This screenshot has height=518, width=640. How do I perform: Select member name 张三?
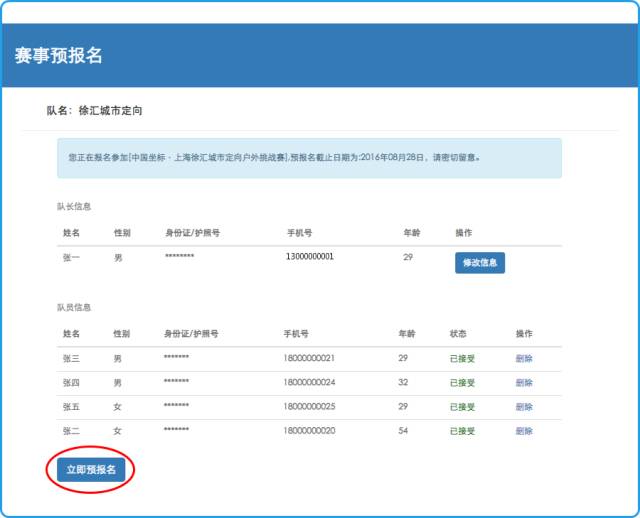71,358
